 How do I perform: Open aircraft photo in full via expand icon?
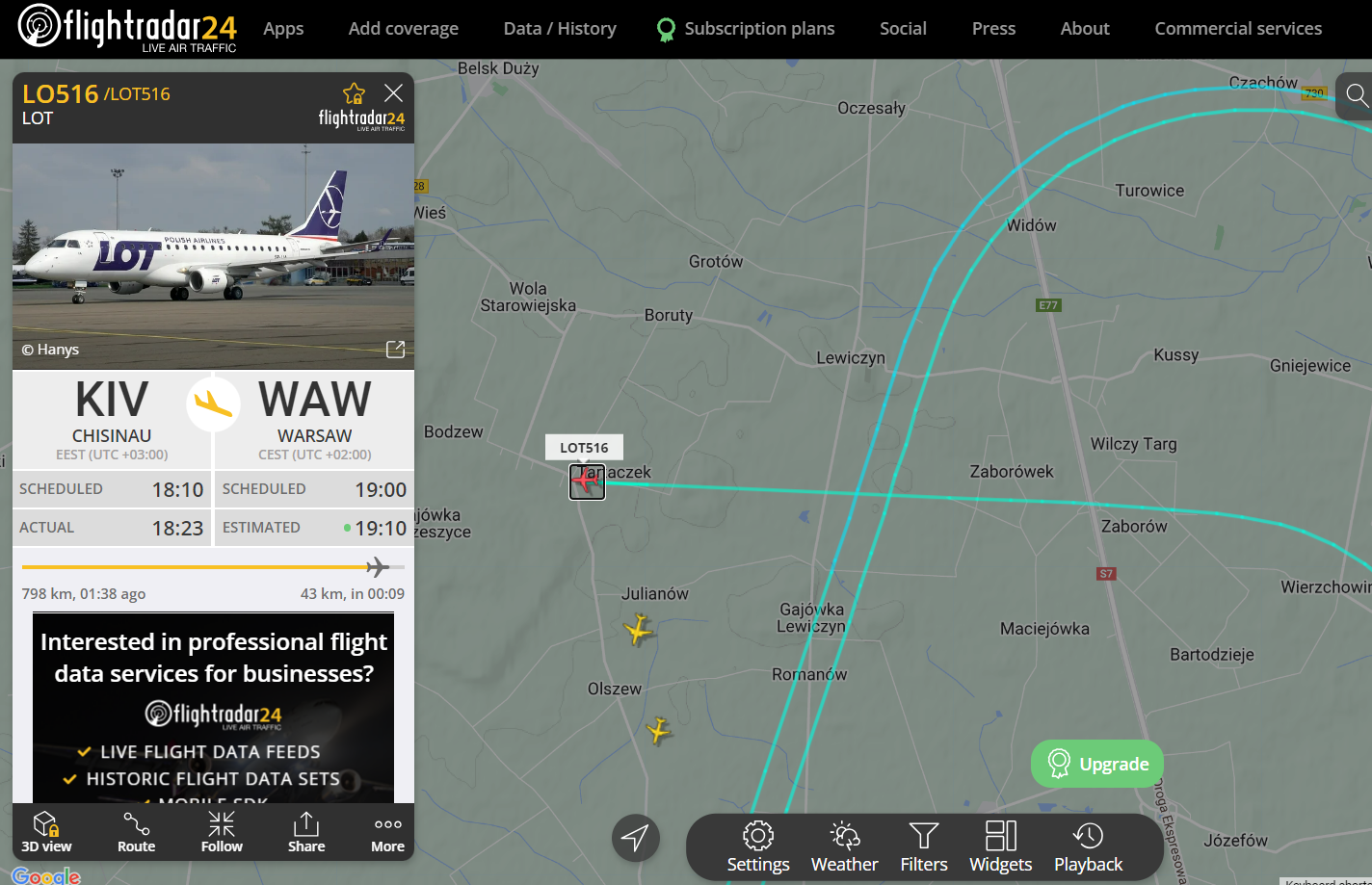point(395,350)
